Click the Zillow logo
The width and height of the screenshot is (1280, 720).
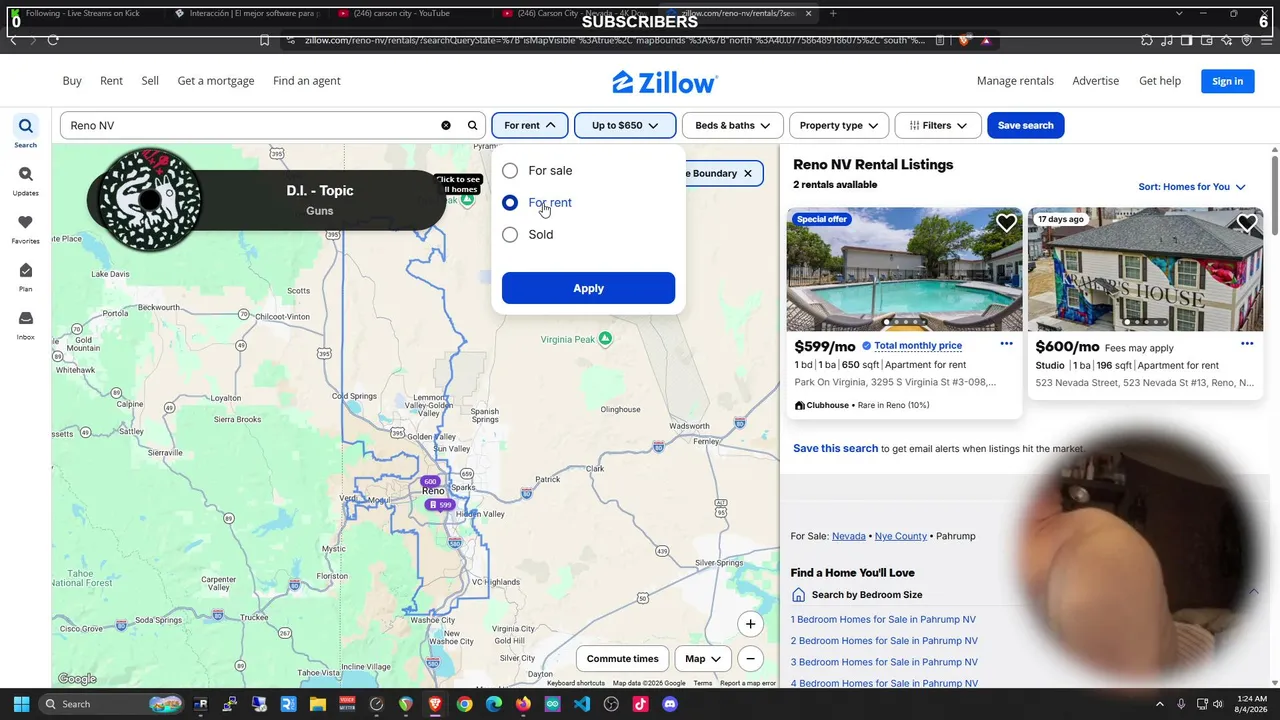click(x=665, y=82)
